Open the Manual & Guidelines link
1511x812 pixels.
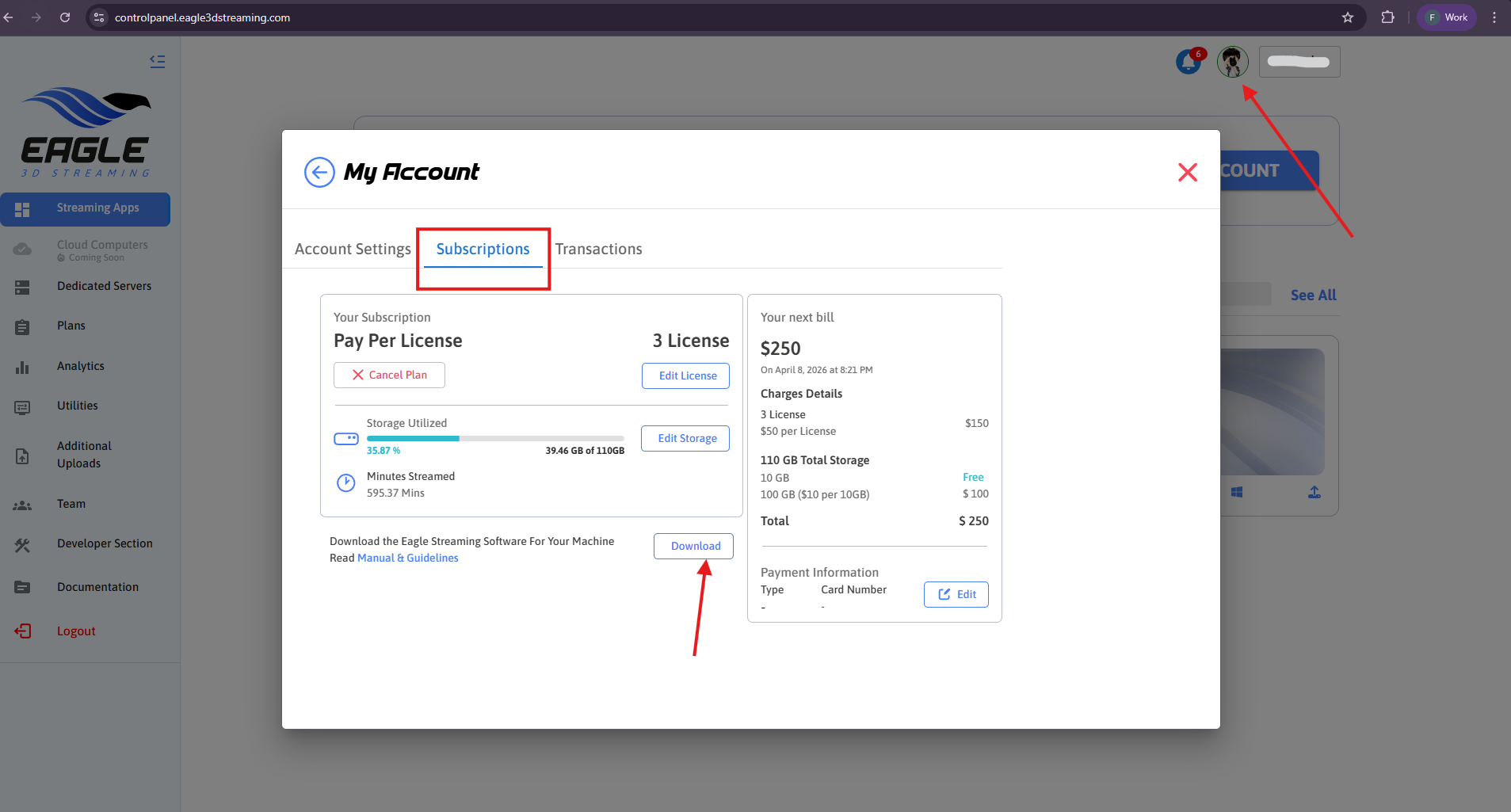click(407, 558)
